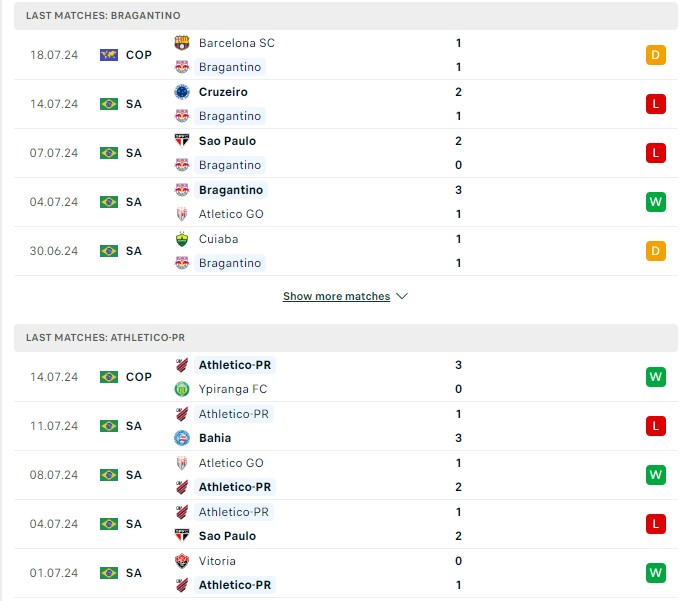Open the Vitoria vs Athletico-PR match row dated 01.07.24
Image resolution: width=690 pixels, height=601 pixels.
(346, 573)
